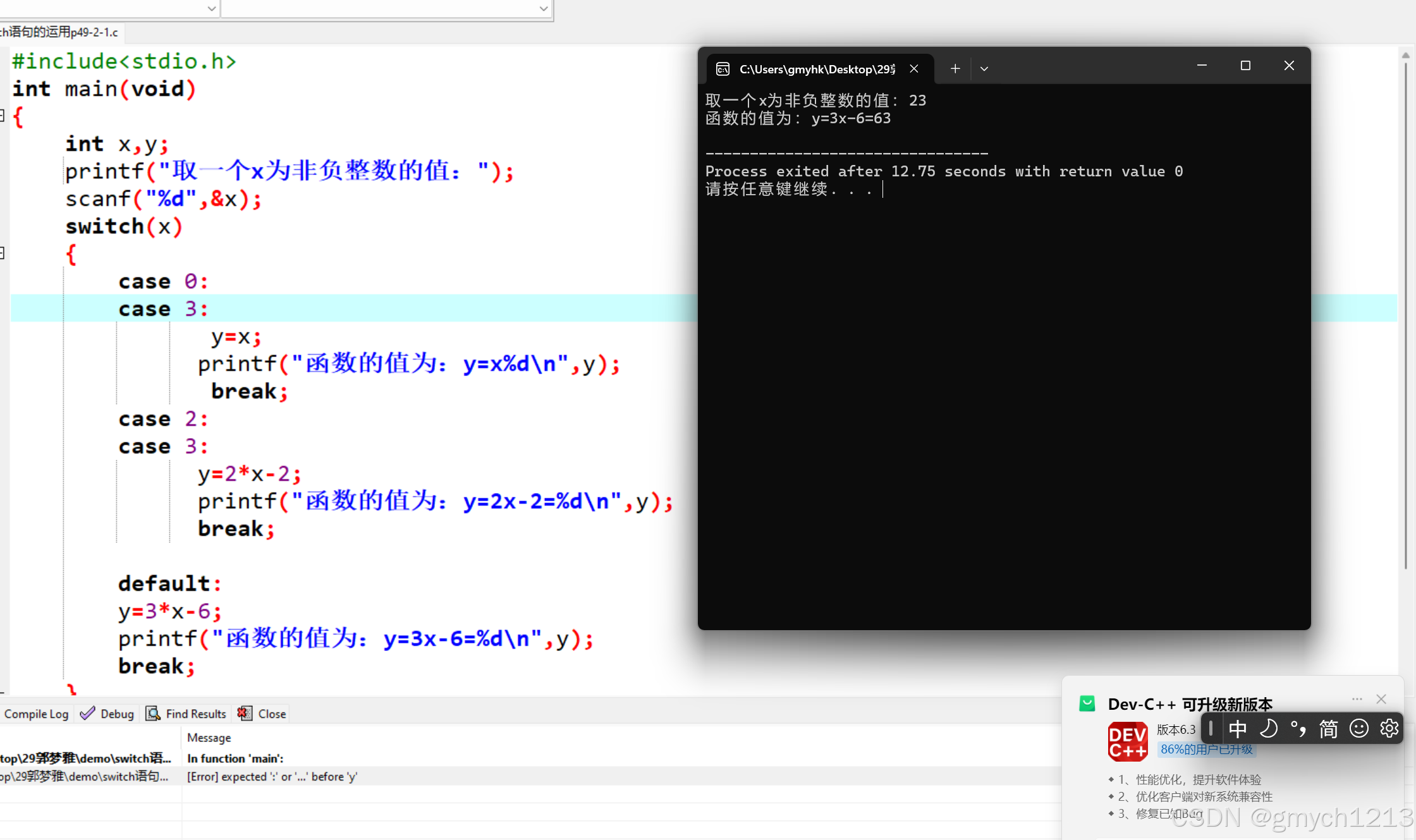Toggle IME Chinese punctuation mode
1416x840 pixels.
[x=1298, y=729]
